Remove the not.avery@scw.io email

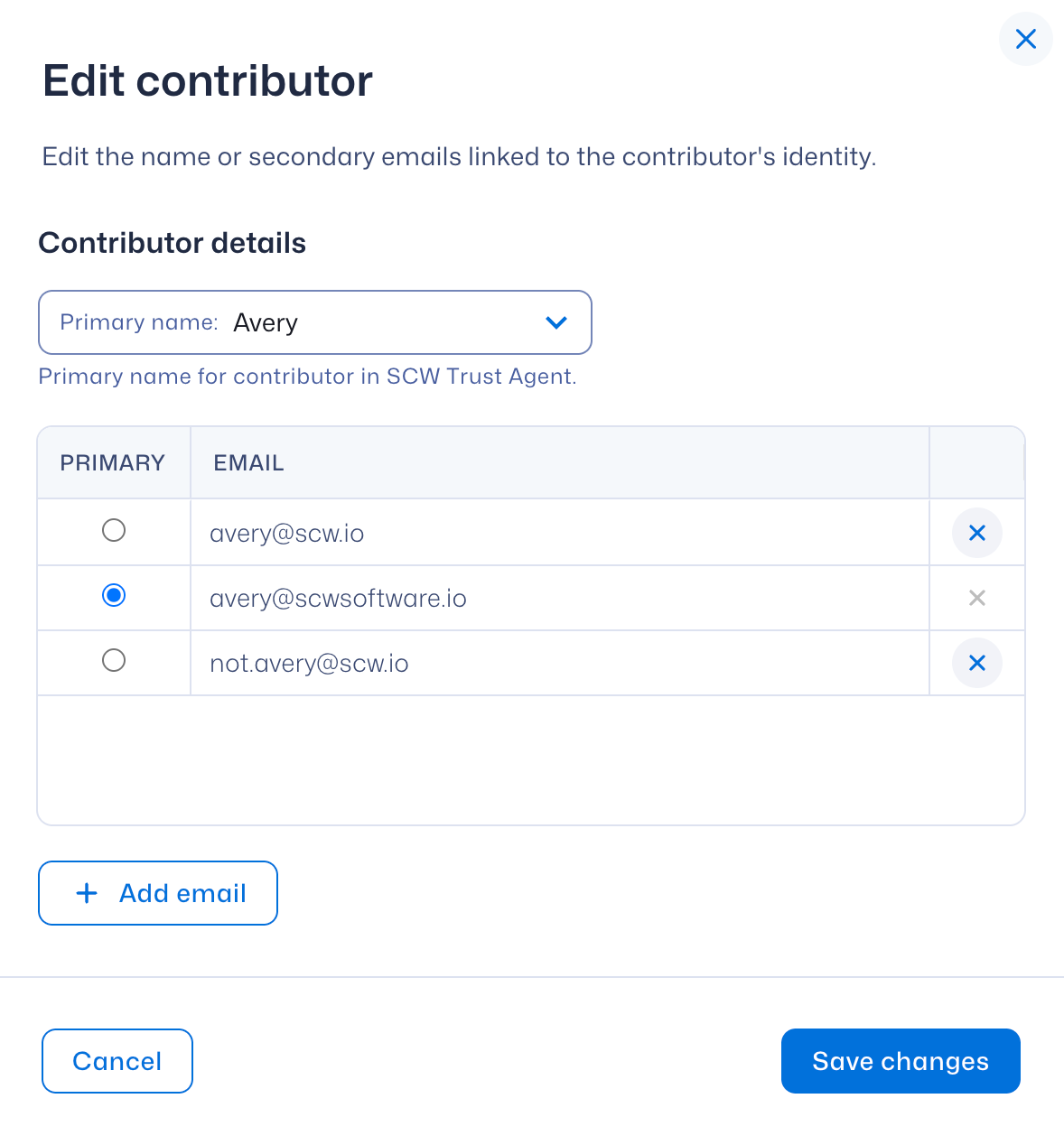pyautogui.click(x=976, y=663)
